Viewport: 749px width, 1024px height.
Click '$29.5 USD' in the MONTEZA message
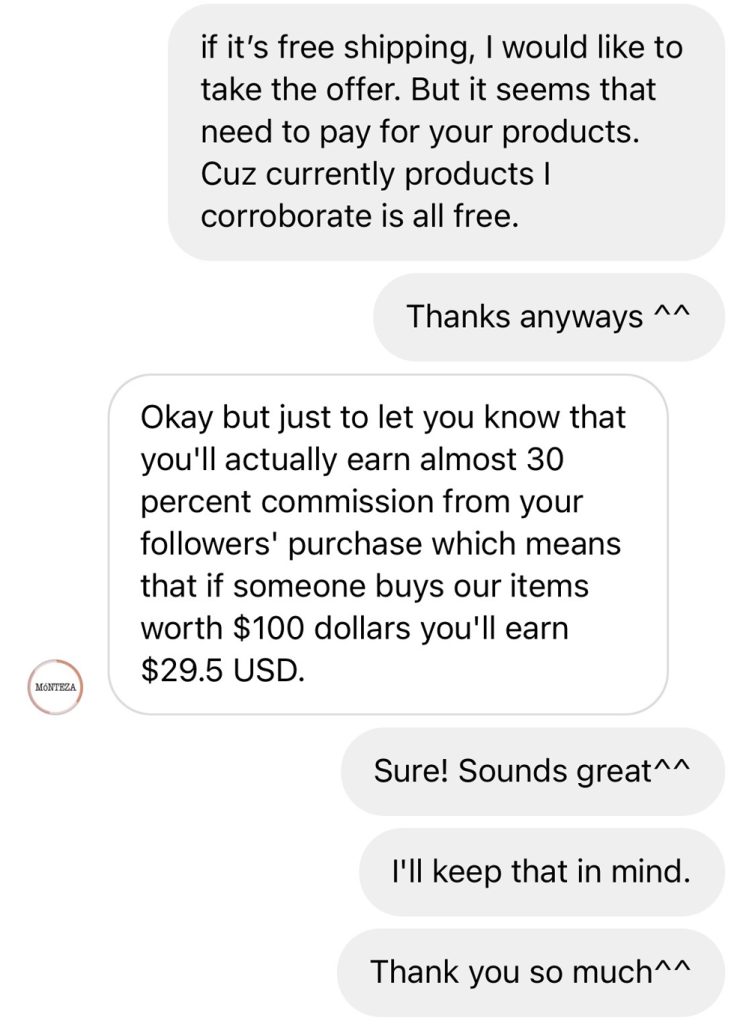click(x=221, y=671)
